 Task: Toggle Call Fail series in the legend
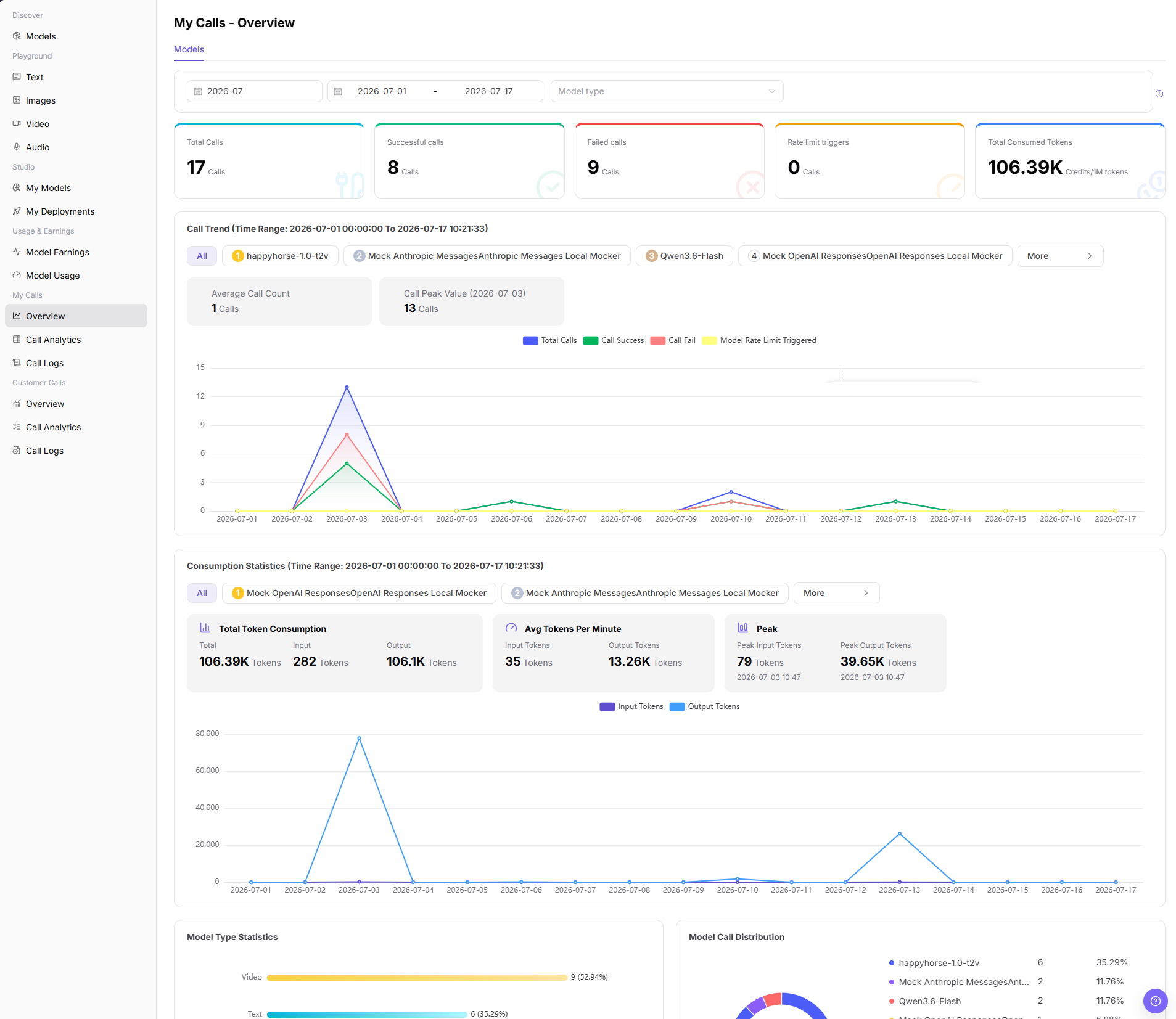(x=672, y=340)
